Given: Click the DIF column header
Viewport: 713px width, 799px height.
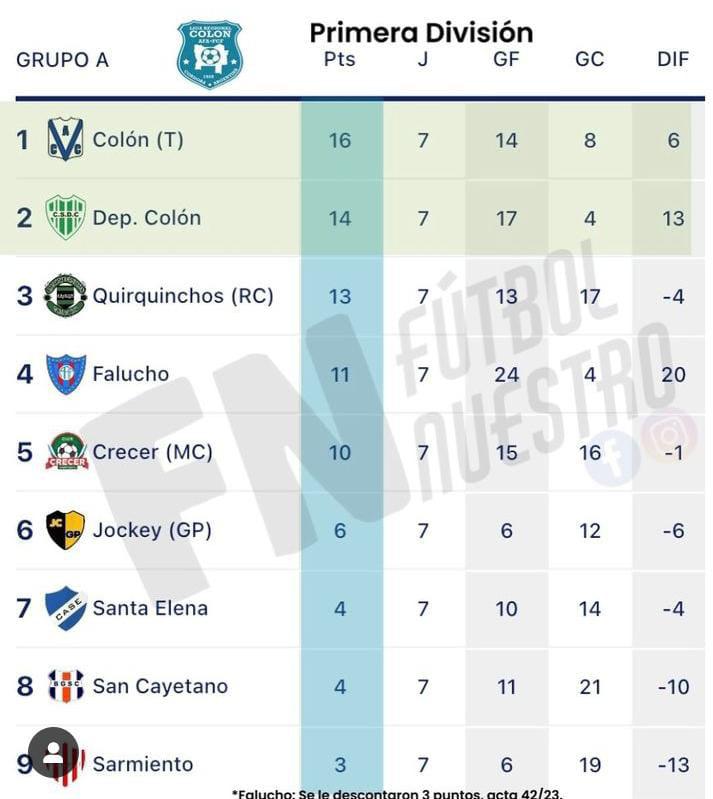Looking at the screenshot, I should (673, 59).
